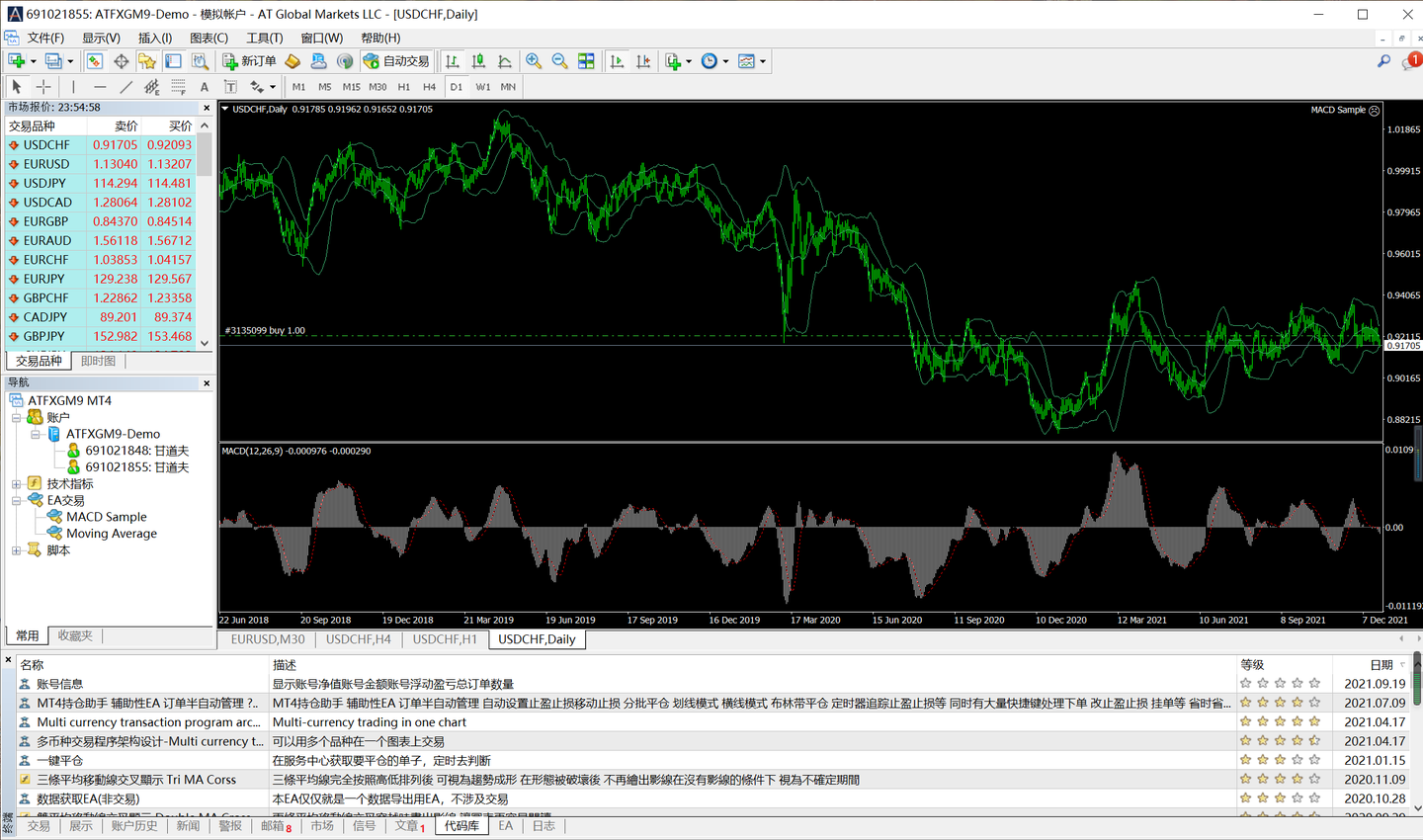Open the 图表(C) menu
The image size is (1423, 840).
coord(209,38)
